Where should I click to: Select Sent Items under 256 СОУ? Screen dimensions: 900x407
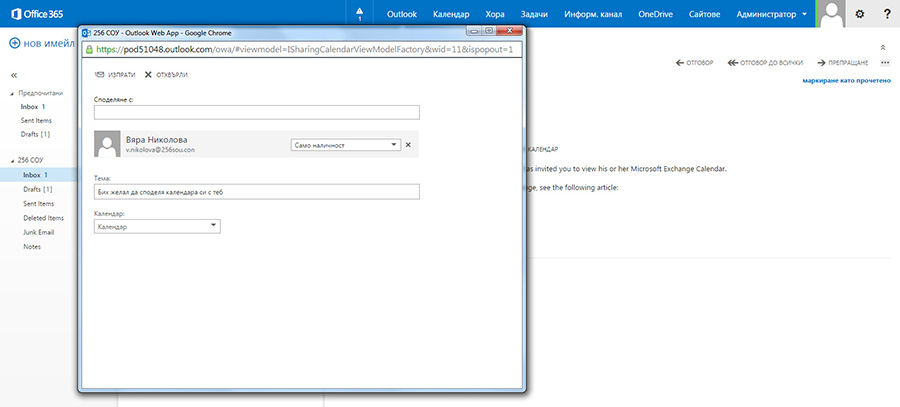[38, 204]
